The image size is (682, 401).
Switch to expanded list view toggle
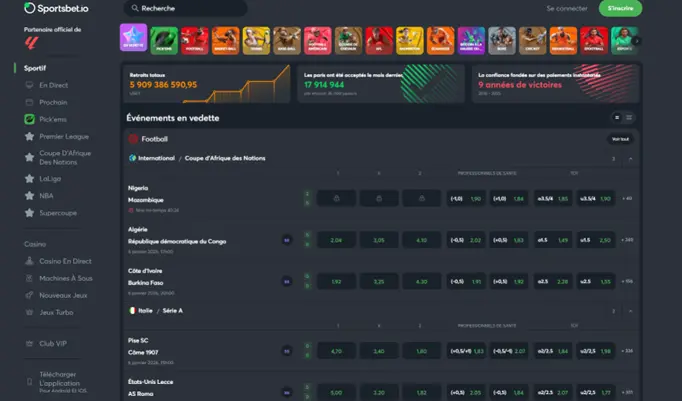[629, 117]
